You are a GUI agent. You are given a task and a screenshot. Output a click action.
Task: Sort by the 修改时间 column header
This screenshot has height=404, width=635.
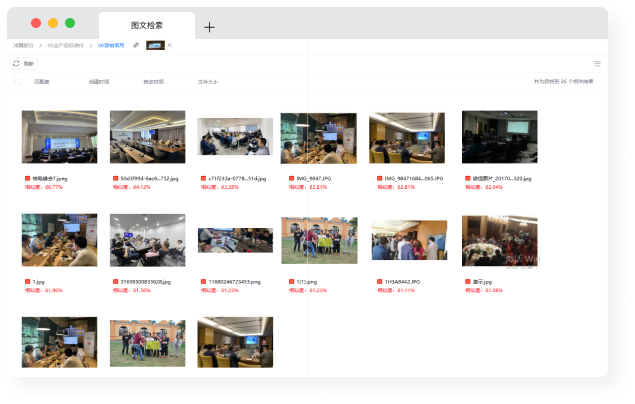click(x=154, y=82)
